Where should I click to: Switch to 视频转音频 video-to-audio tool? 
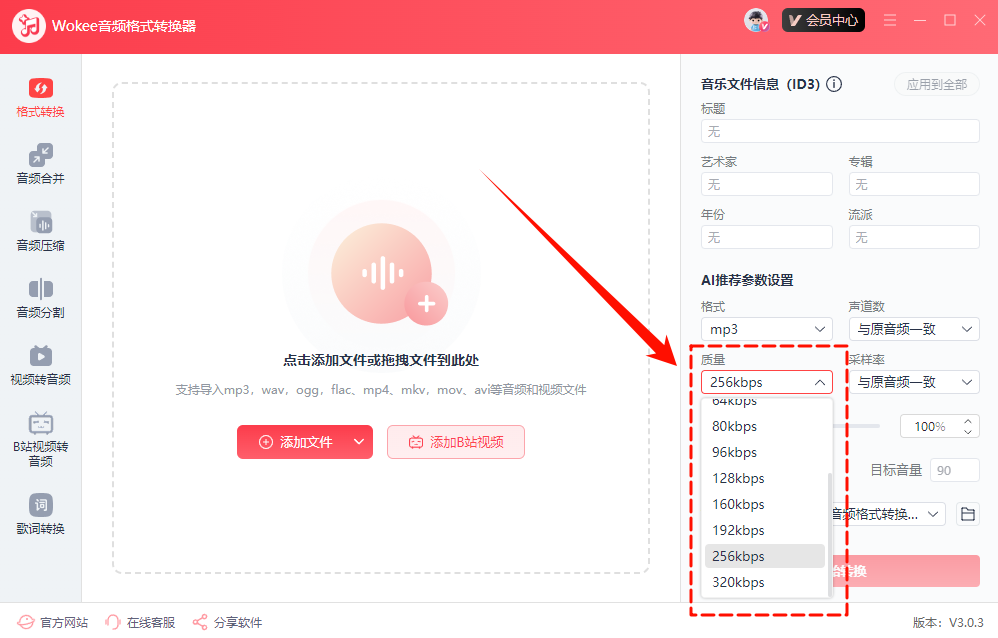[x=40, y=366]
